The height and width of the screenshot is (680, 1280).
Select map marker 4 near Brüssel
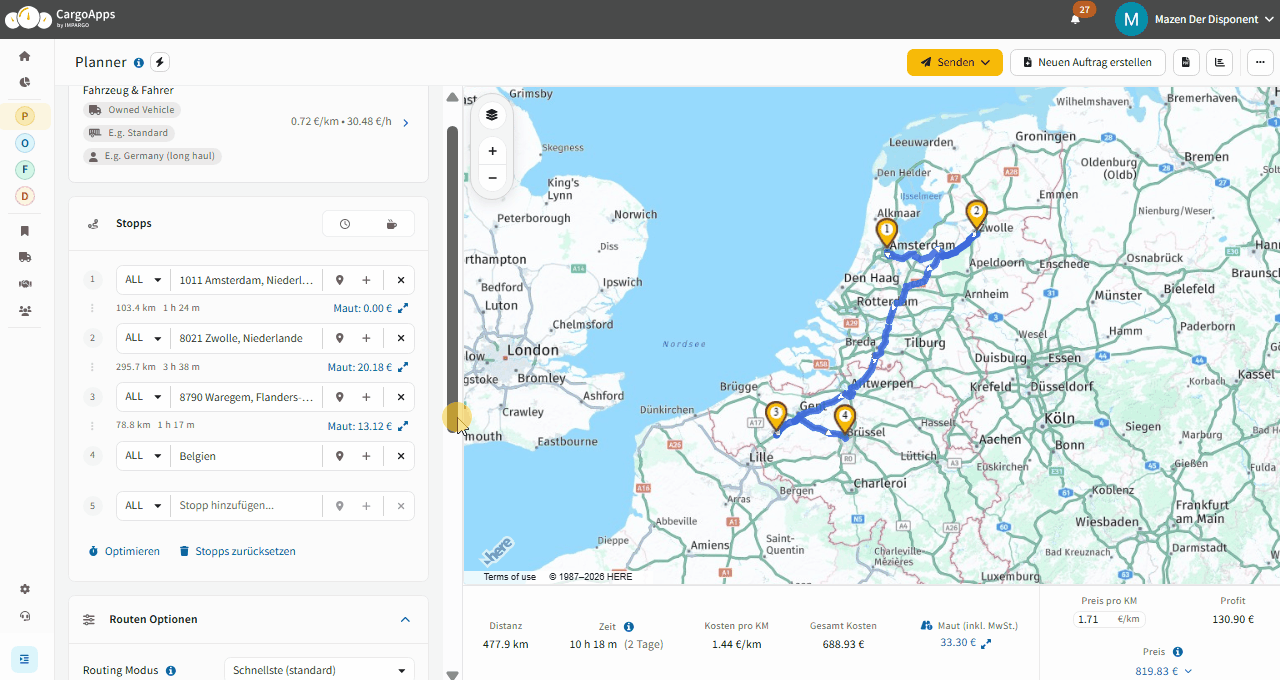pyautogui.click(x=845, y=418)
